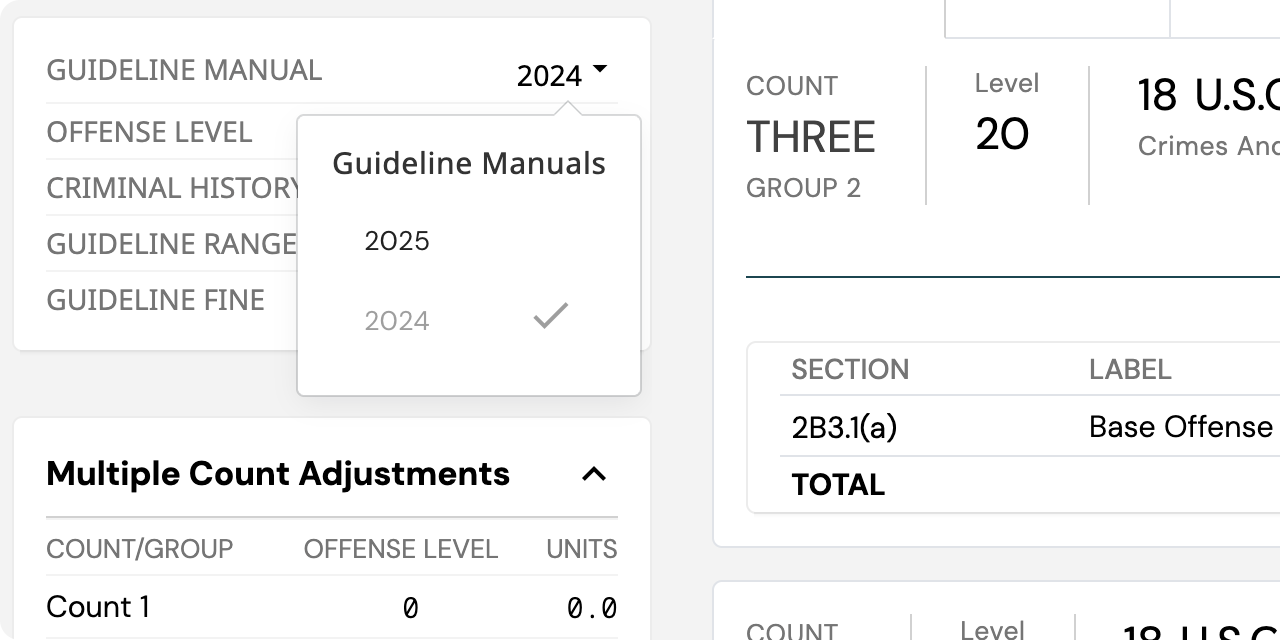This screenshot has width=1280, height=640.
Task: Click the 2B3.1(a) section entry
Action: coord(844,427)
